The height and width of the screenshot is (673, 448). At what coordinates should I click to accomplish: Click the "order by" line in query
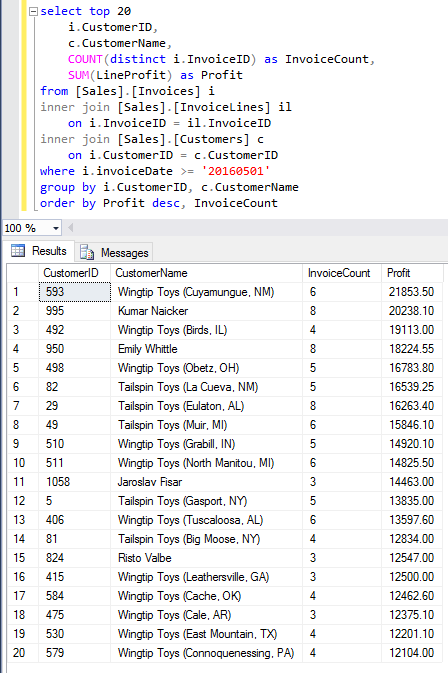[159, 203]
